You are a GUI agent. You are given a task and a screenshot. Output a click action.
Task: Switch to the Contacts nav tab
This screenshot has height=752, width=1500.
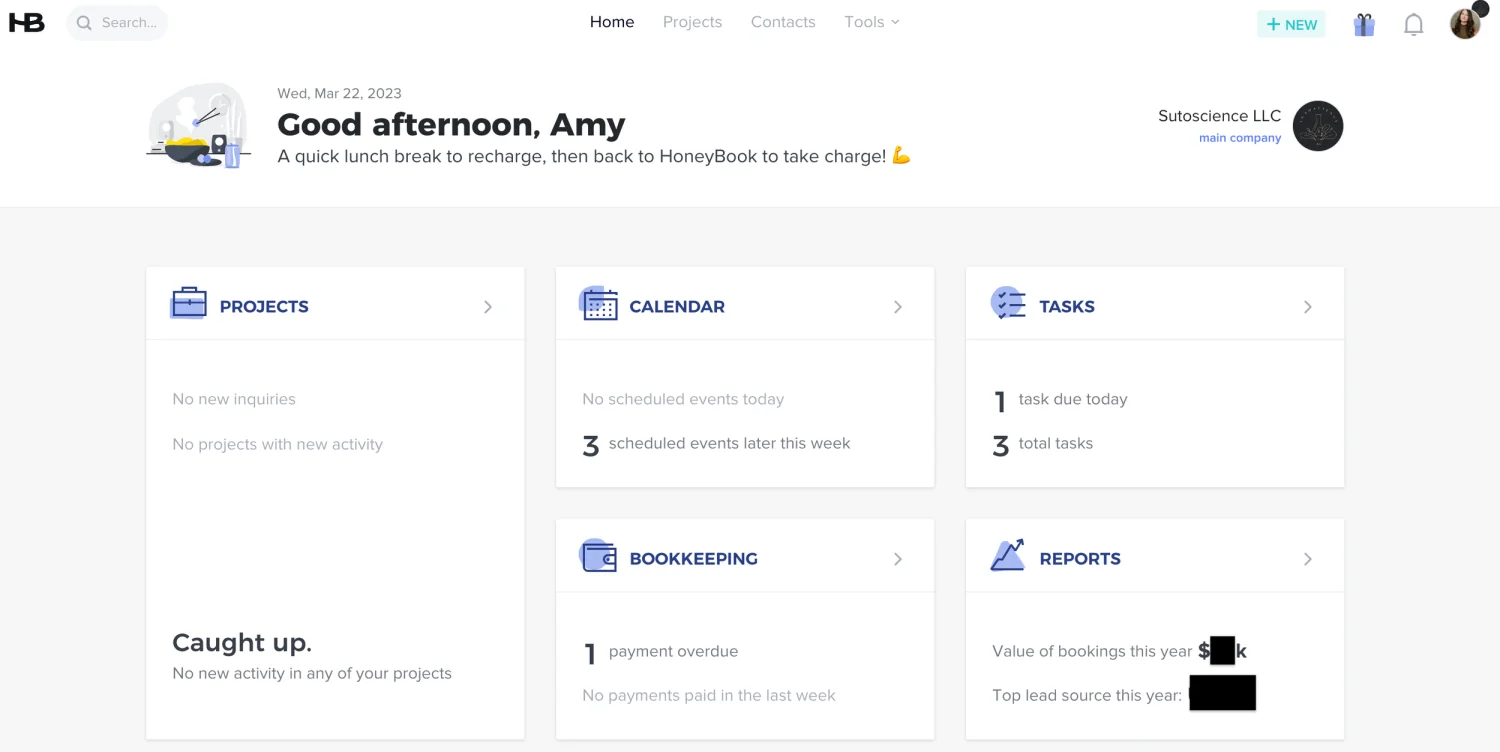(783, 22)
